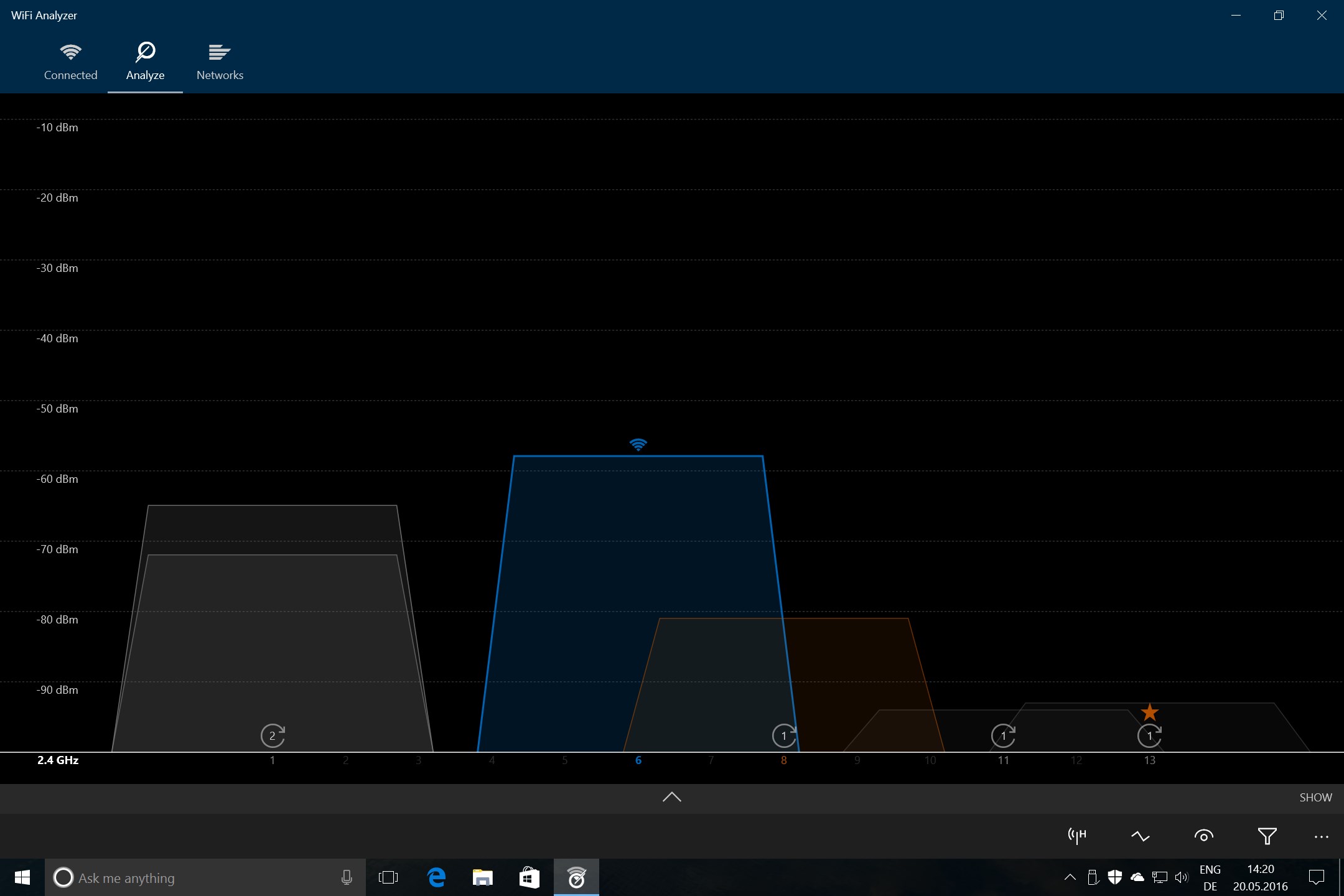
Task: Open the more options ellipsis menu
Action: (x=1320, y=836)
